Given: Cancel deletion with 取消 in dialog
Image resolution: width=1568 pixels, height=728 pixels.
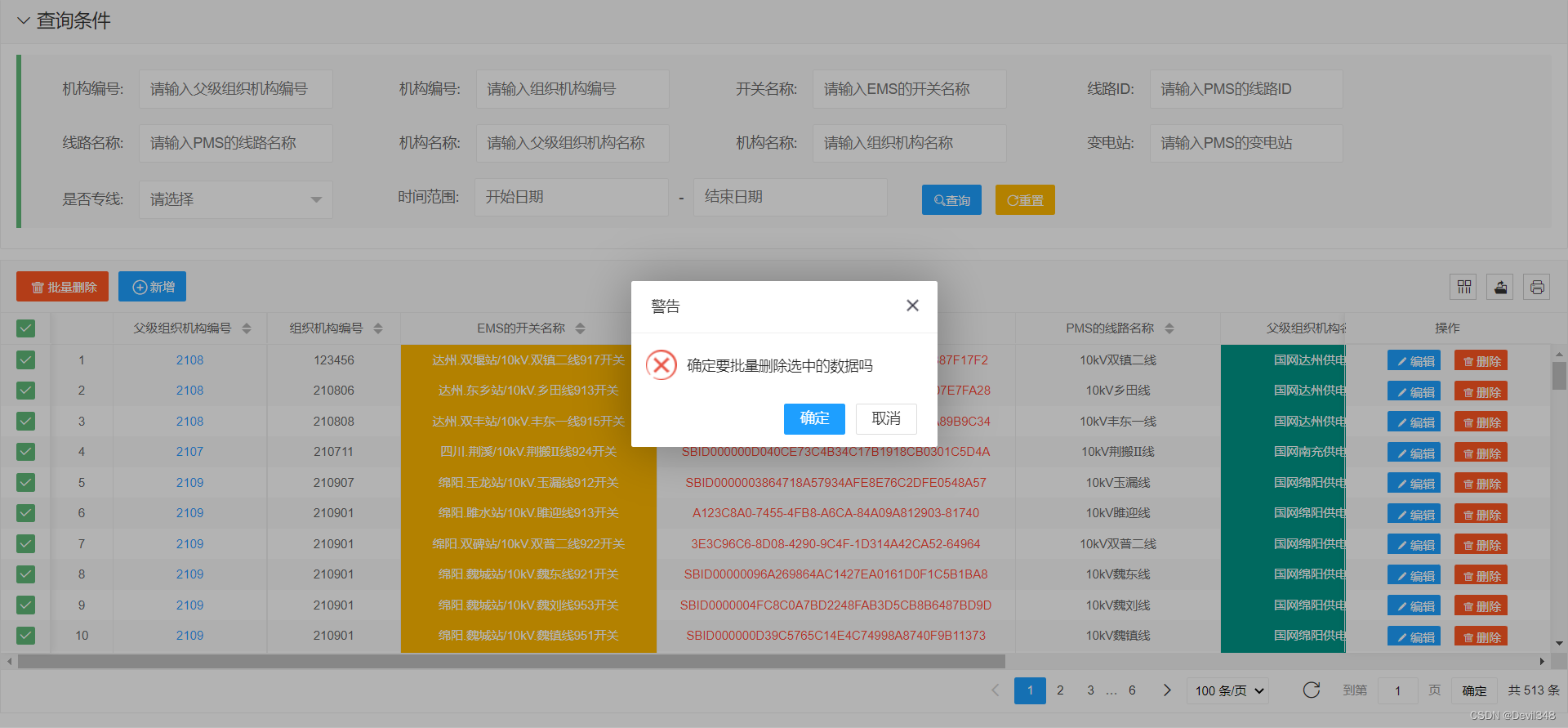Looking at the screenshot, I should (886, 418).
